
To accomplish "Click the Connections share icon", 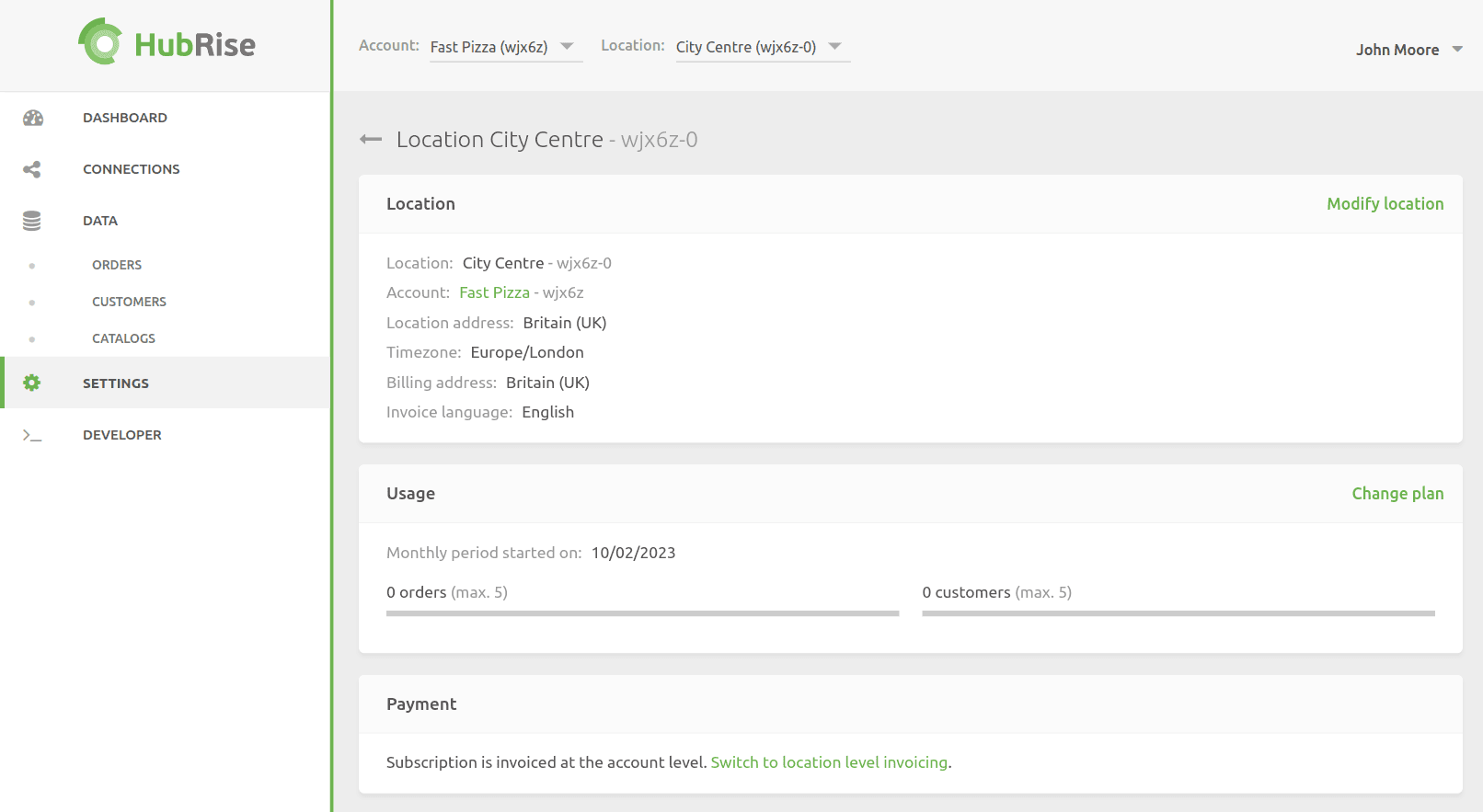I will pos(32,169).
